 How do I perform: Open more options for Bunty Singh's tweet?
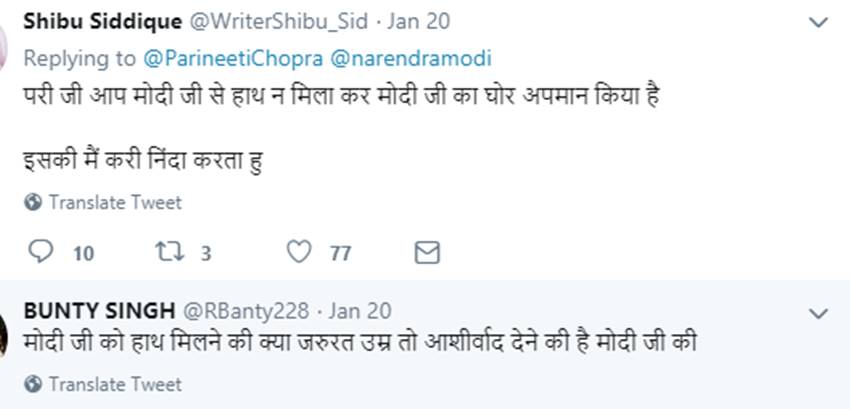[x=819, y=314]
